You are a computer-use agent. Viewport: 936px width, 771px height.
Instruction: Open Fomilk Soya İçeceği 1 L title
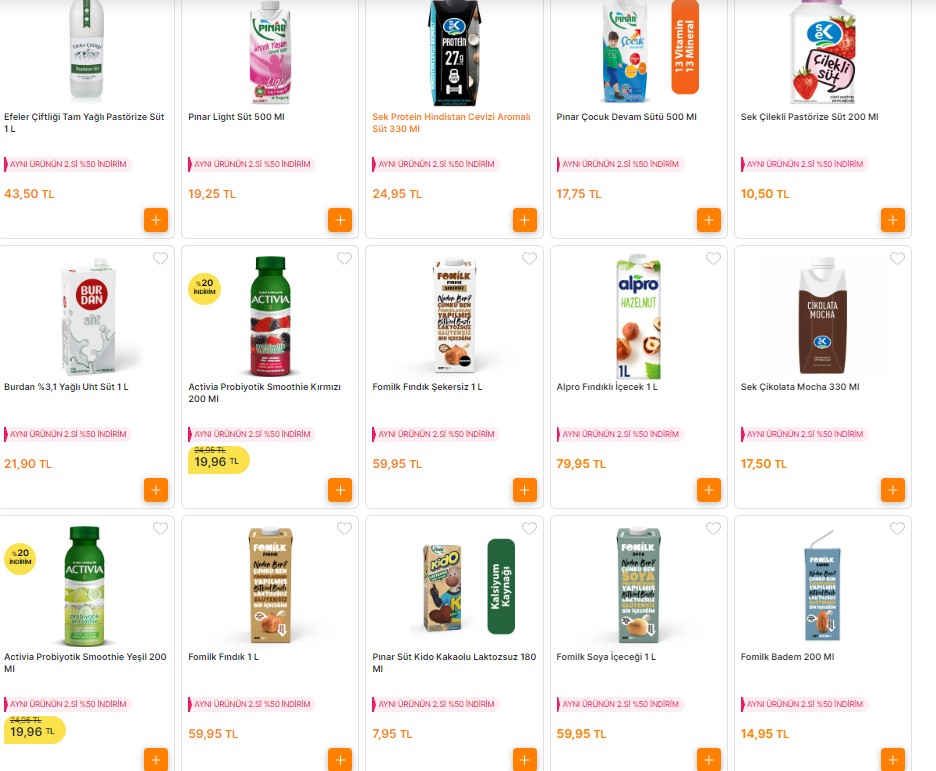(x=606, y=657)
